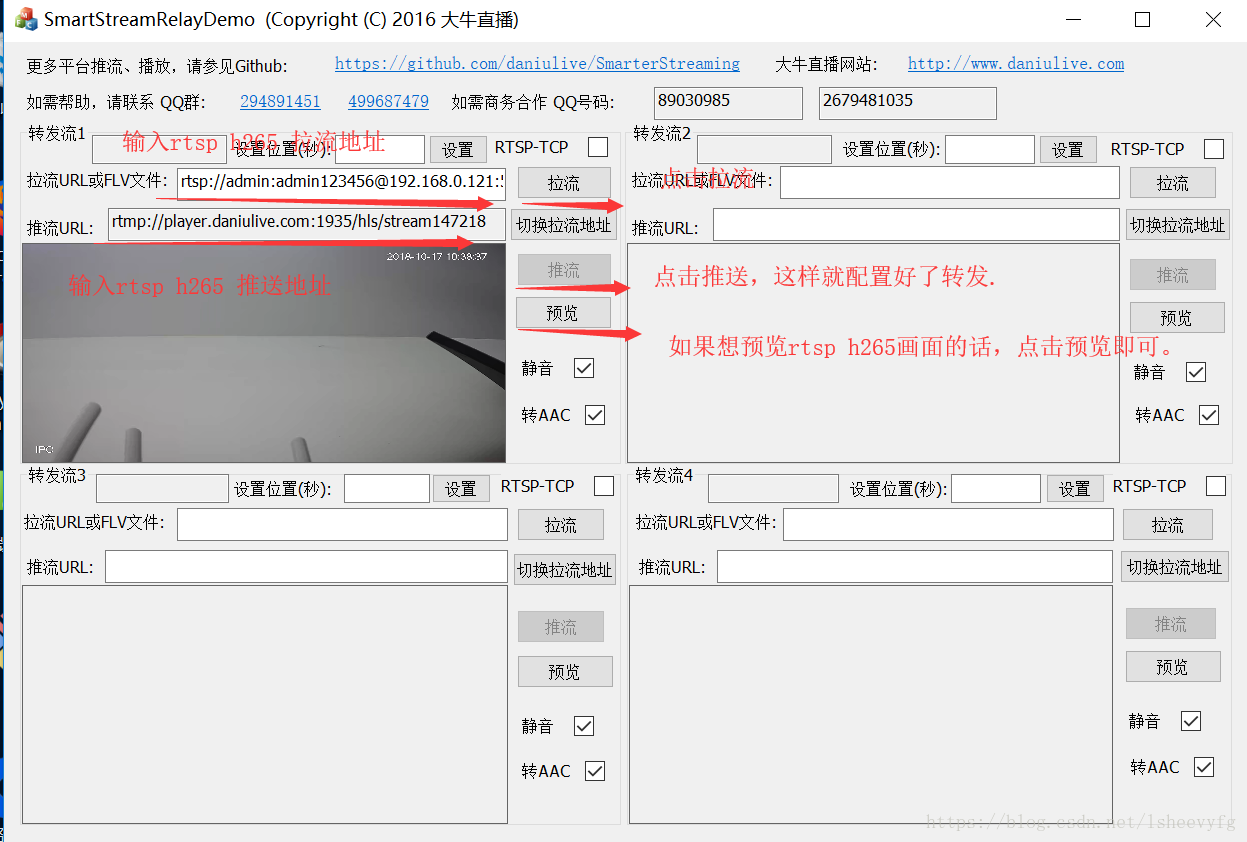The height and width of the screenshot is (842, 1247).
Task: Open the www.daniulive.com website link
Action: 1016,64
